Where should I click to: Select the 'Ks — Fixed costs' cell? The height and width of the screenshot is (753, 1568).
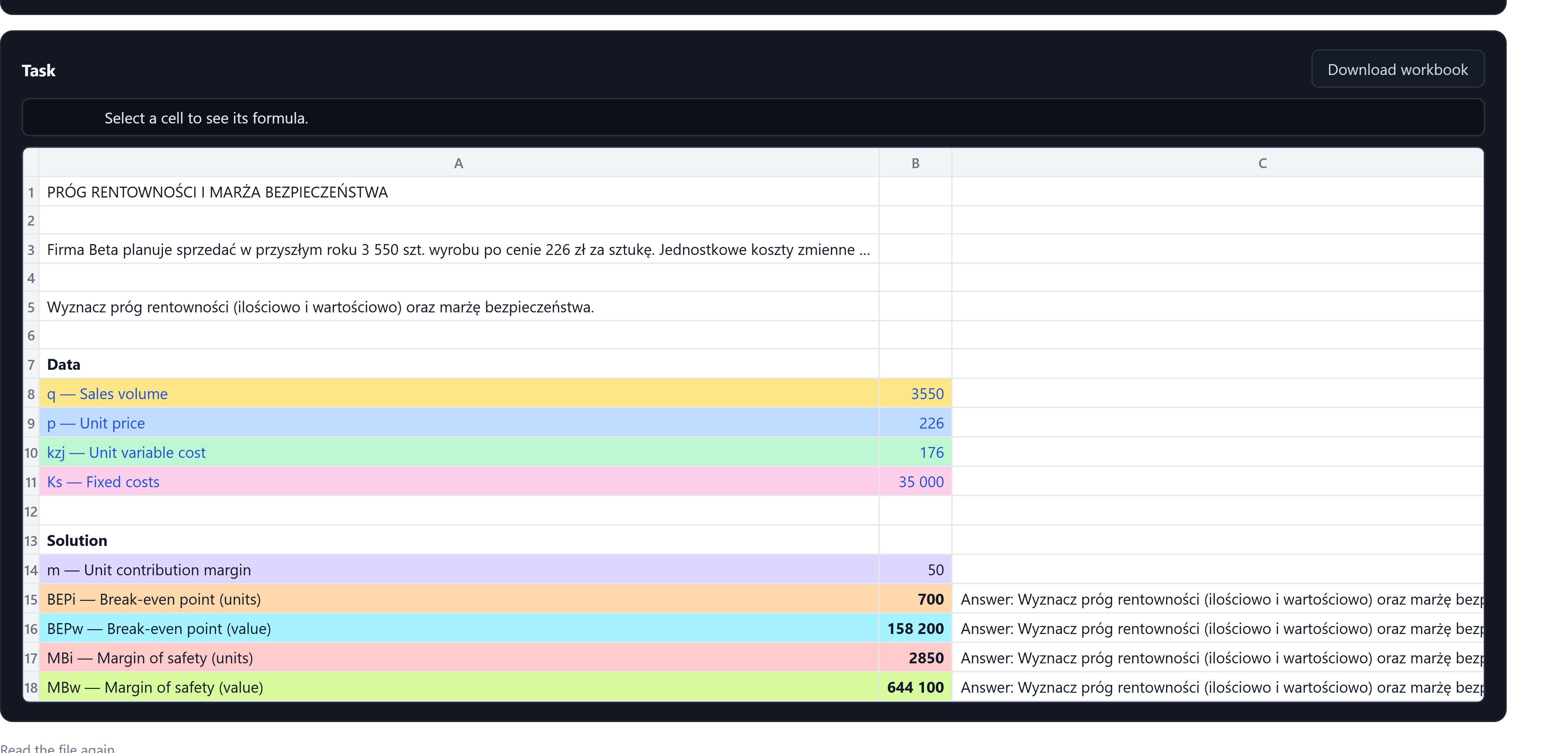[459, 482]
